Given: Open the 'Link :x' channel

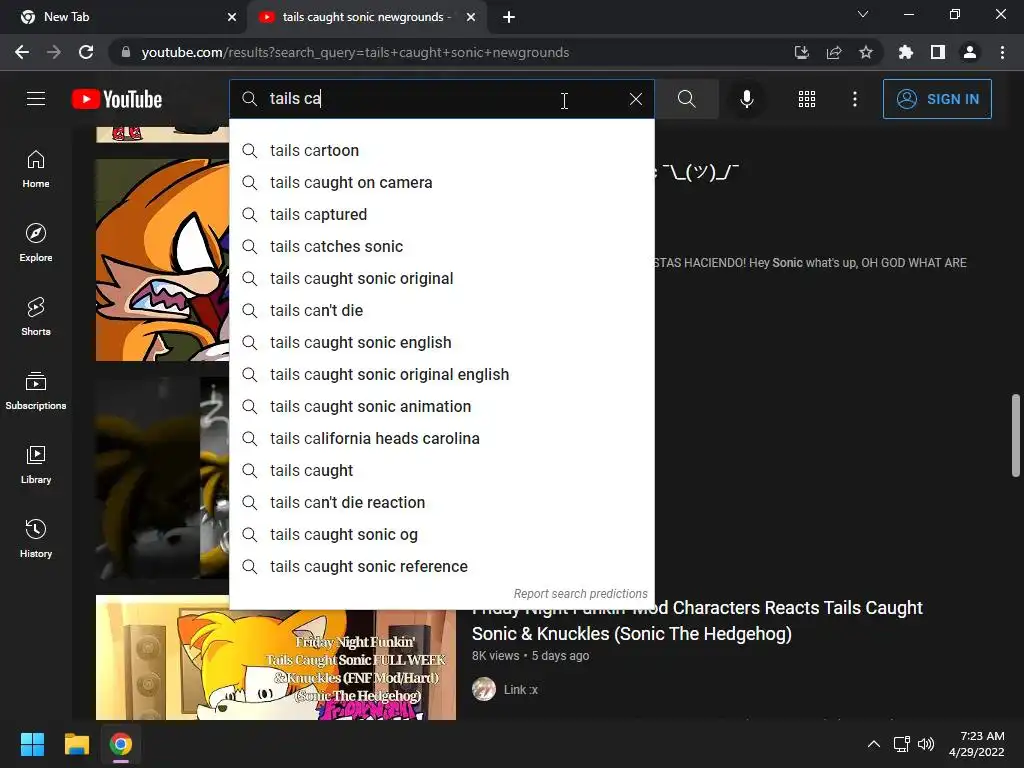Looking at the screenshot, I should click(520, 690).
